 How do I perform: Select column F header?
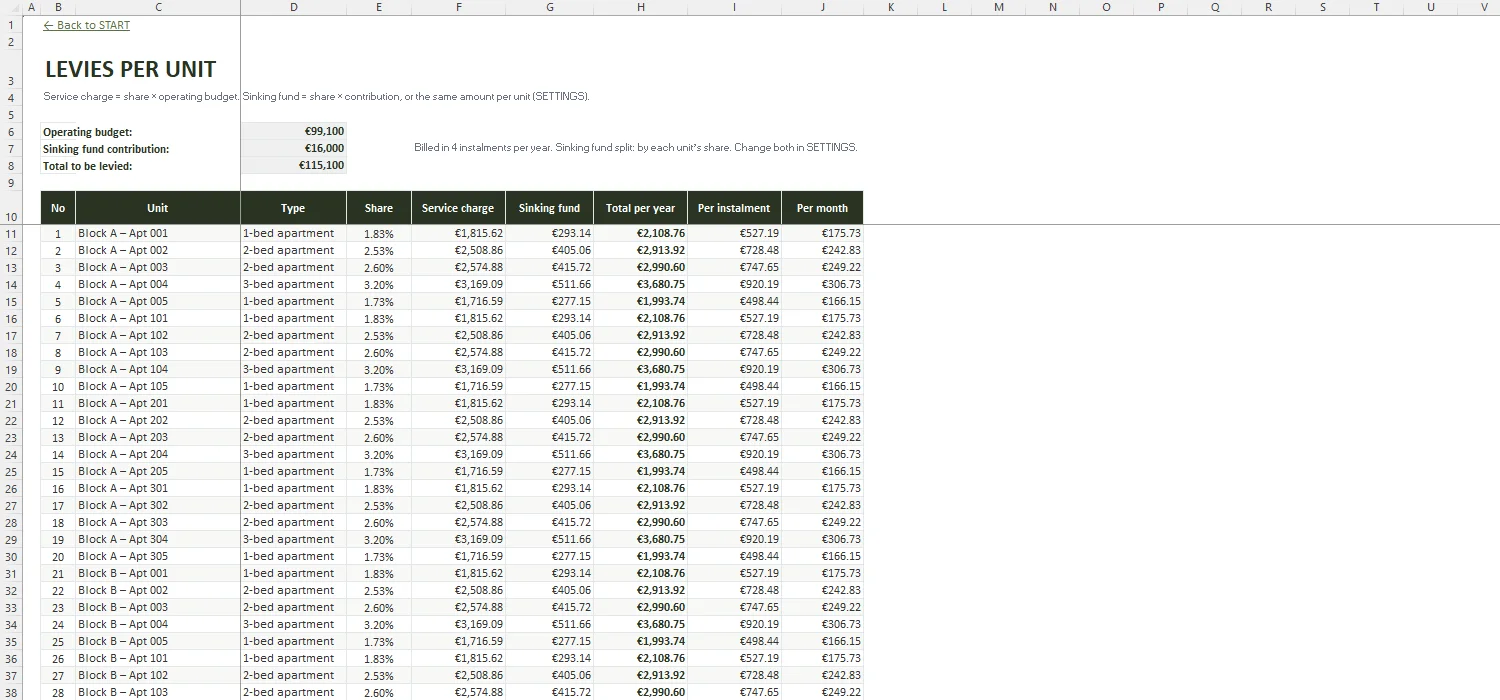click(x=458, y=7)
